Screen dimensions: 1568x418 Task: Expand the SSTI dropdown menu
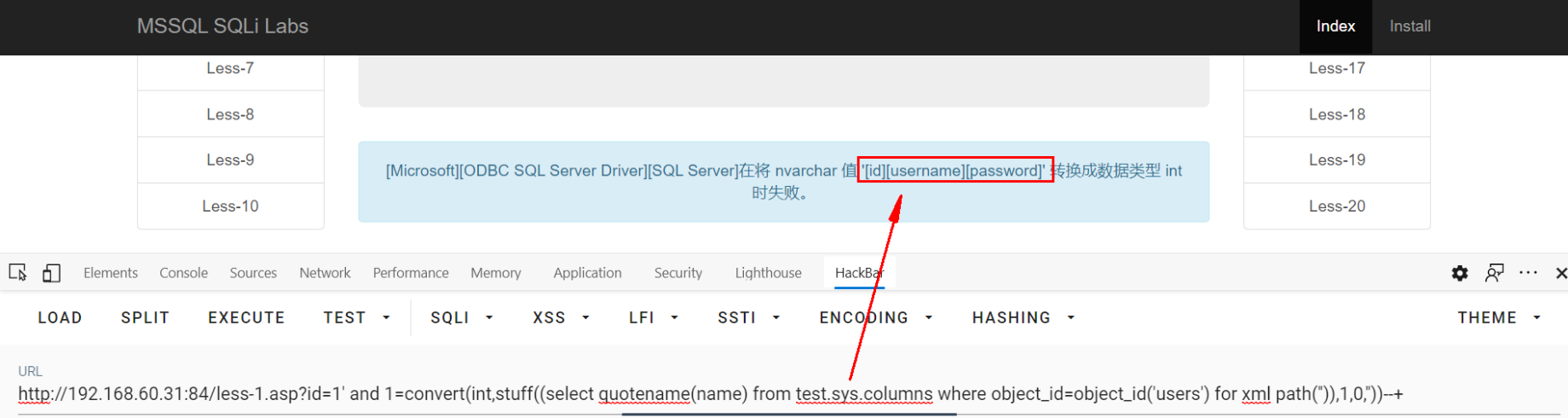coord(748,317)
